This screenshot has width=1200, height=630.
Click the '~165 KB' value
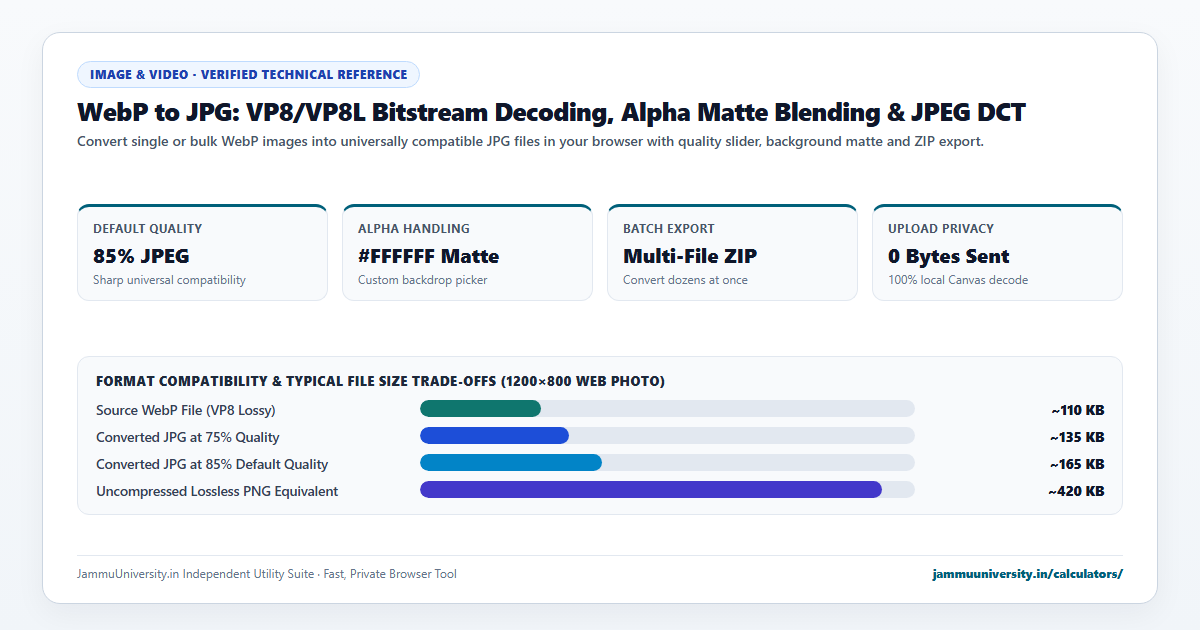1077,464
